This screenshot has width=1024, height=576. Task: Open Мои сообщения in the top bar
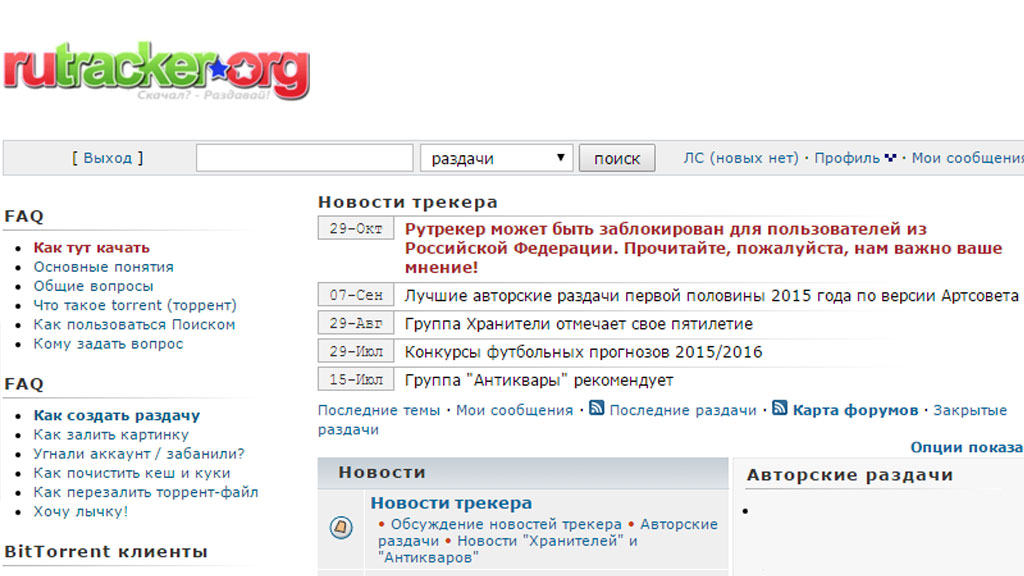tap(966, 158)
